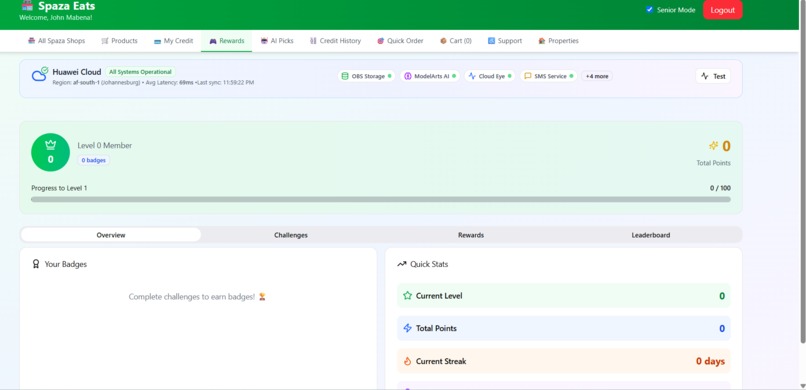The image size is (806, 390).
Task: Click the Progress to Level 1 bar
Action: (381, 199)
